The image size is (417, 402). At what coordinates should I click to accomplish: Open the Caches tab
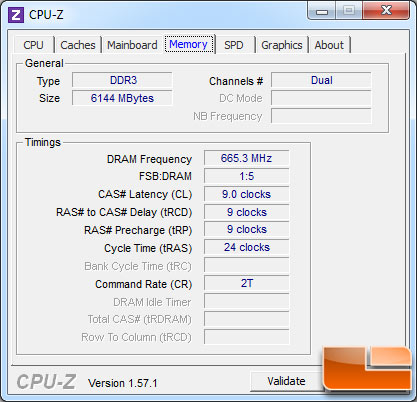78,45
